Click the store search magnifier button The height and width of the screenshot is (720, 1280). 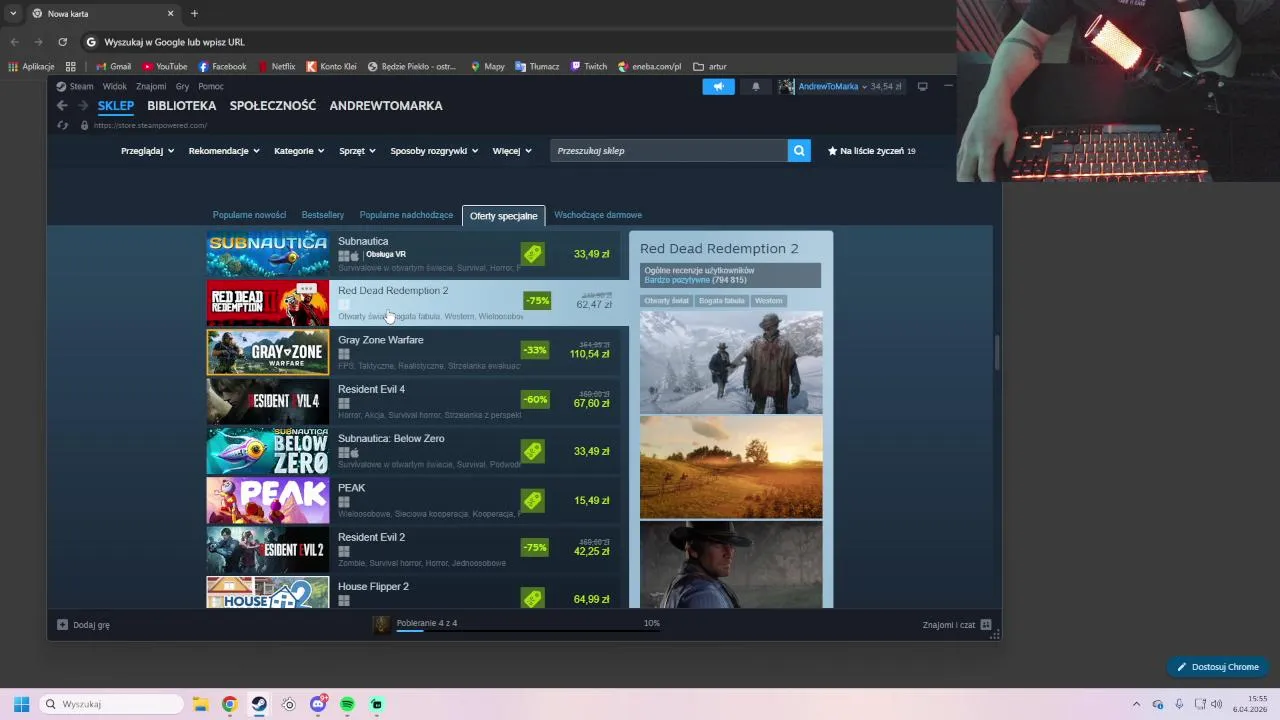coord(799,151)
